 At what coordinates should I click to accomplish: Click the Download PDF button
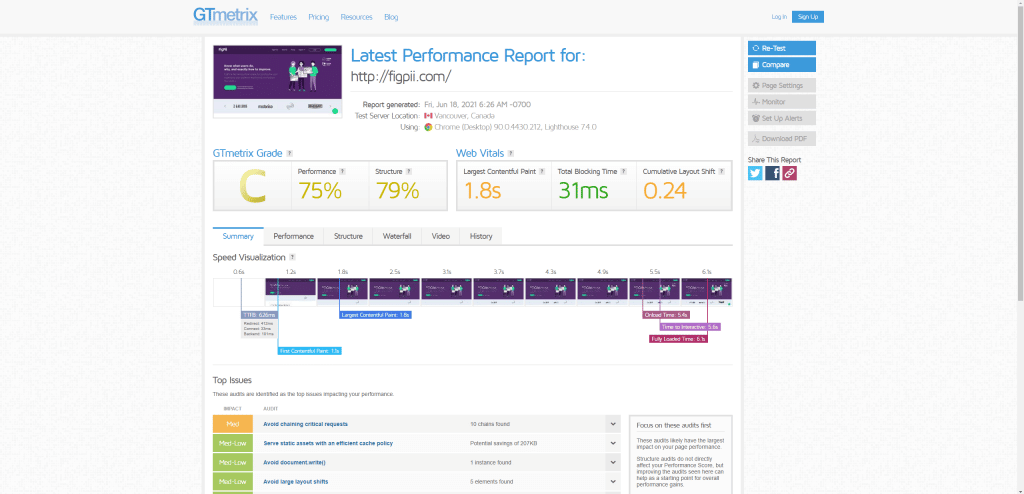(x=782, y=139)
